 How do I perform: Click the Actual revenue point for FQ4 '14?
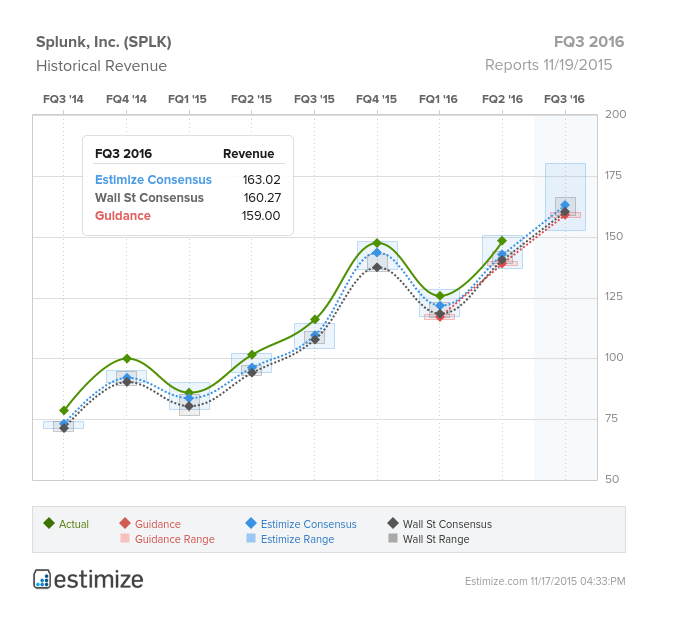pos(127,358)
